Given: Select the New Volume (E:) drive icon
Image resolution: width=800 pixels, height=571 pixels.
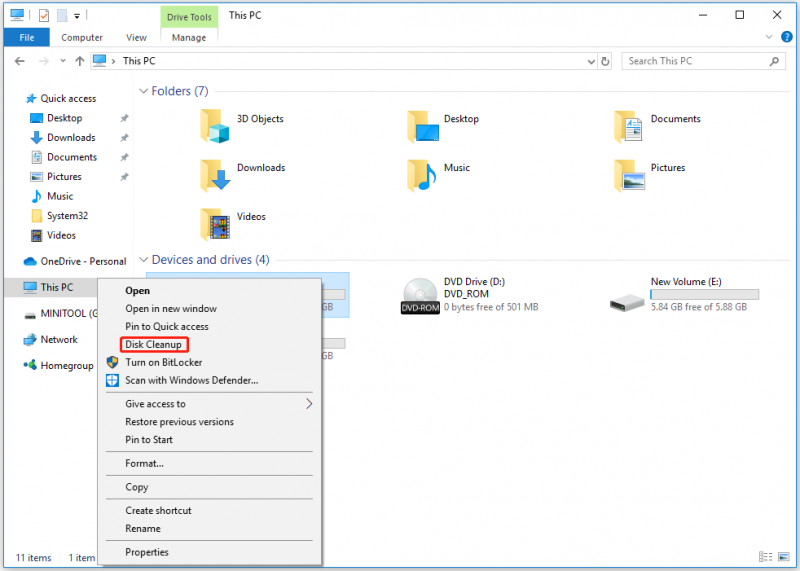Looking at the screenshot, I should 627,302.
